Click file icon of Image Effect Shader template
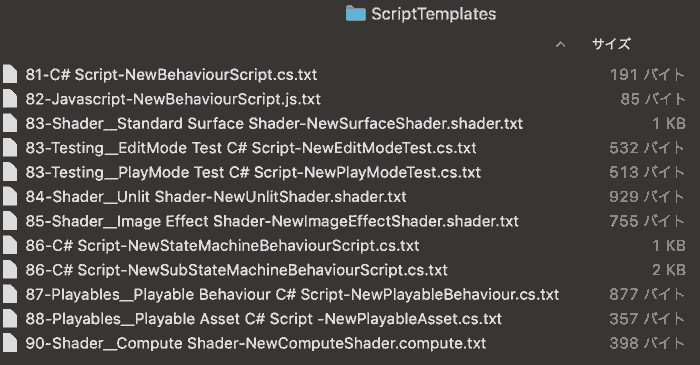 click(x=10, y=221)
